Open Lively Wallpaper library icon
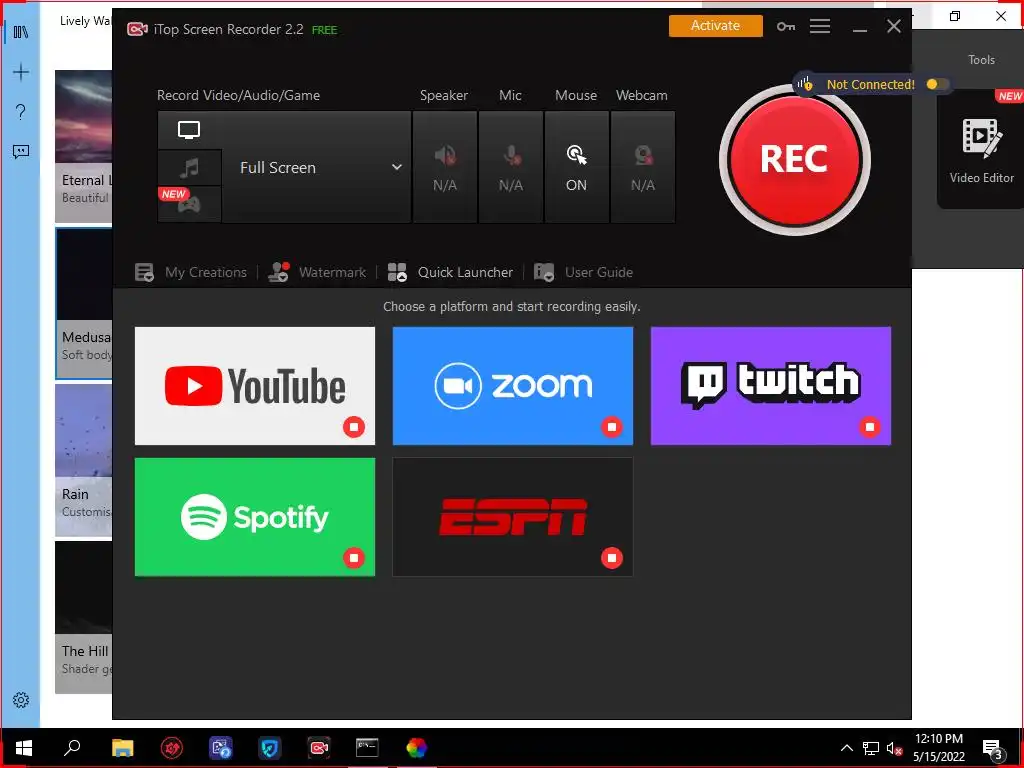The width and height of the screenshot is (1024, 768). 21,31
